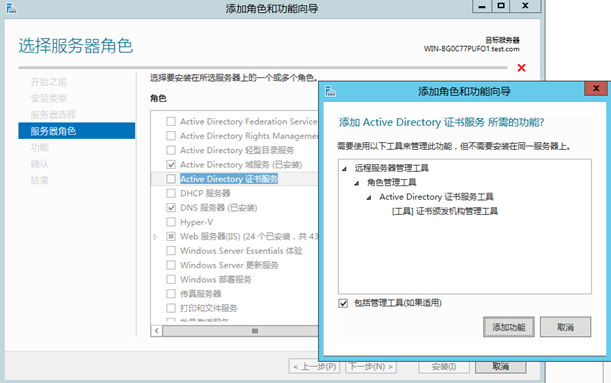Select Windows 部署服务 role label

(215, 279)
